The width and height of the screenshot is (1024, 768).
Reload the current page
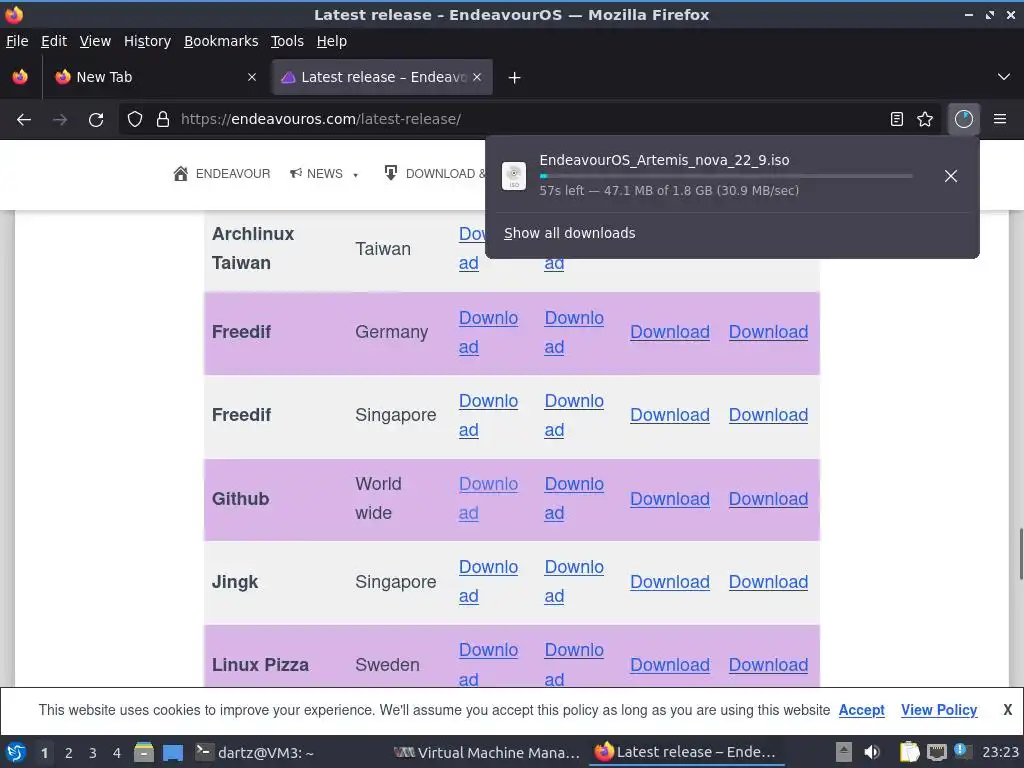click(x=96, y=119)
